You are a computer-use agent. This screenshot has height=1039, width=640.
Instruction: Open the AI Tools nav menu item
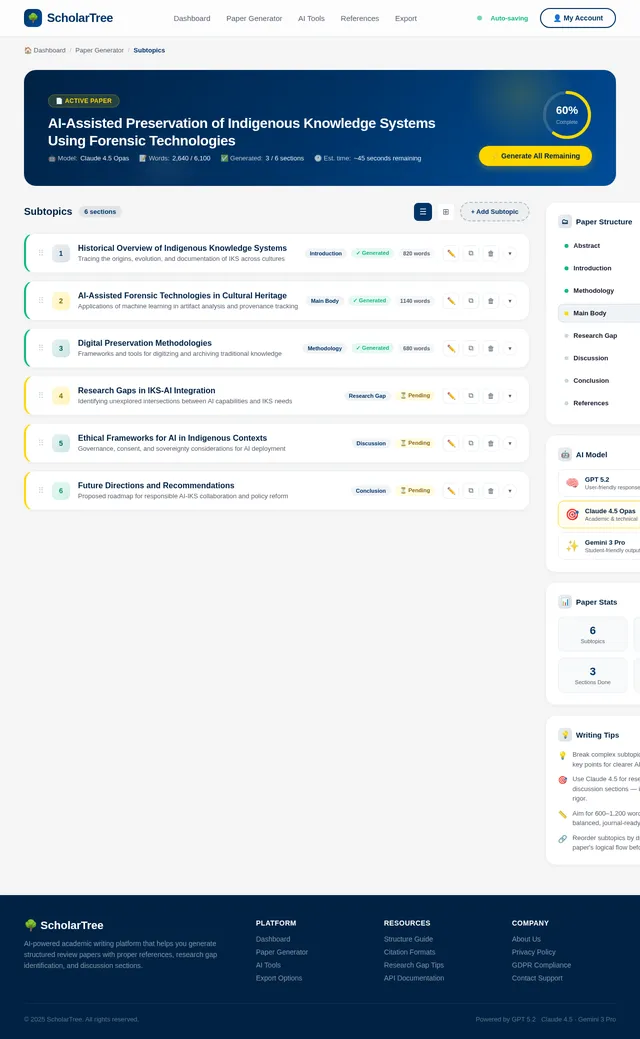click(311, 18)
